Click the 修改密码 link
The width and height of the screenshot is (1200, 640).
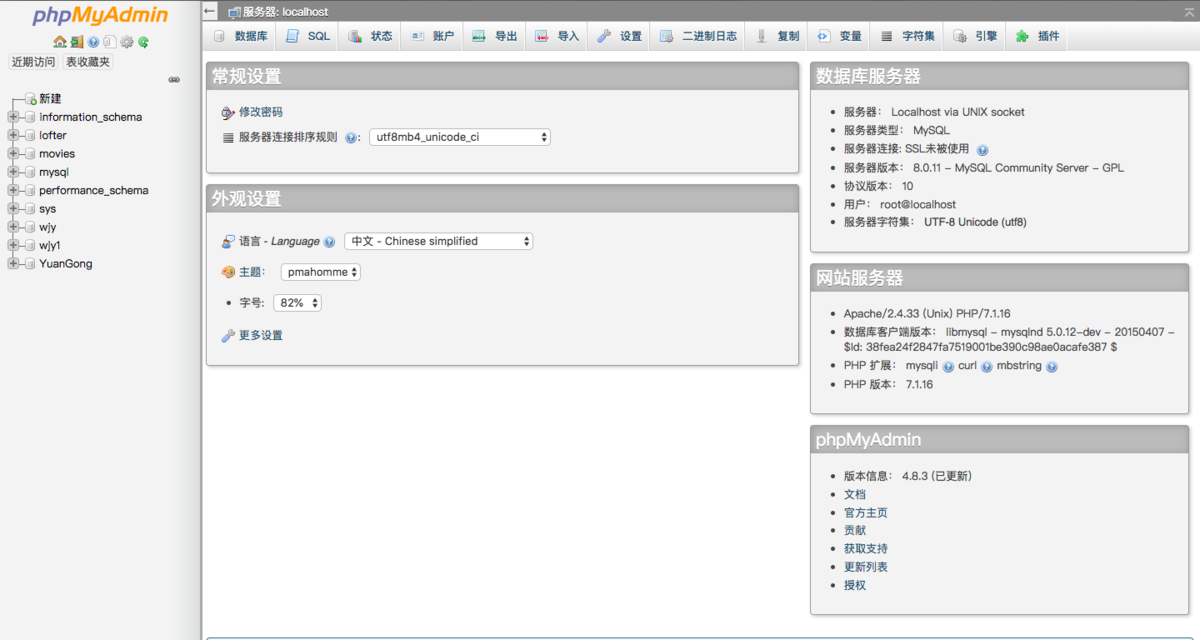[x=261, y=112]
